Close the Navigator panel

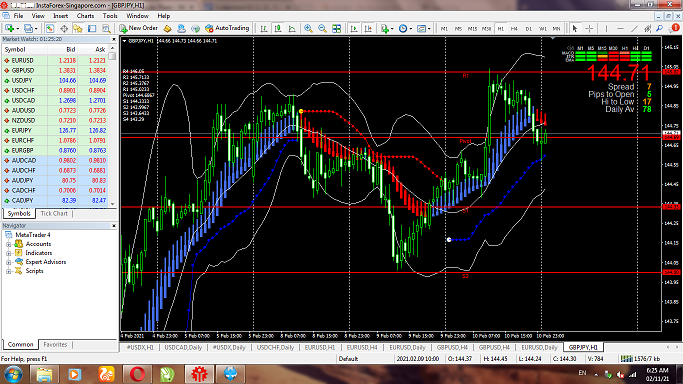(x=114, y=226)
